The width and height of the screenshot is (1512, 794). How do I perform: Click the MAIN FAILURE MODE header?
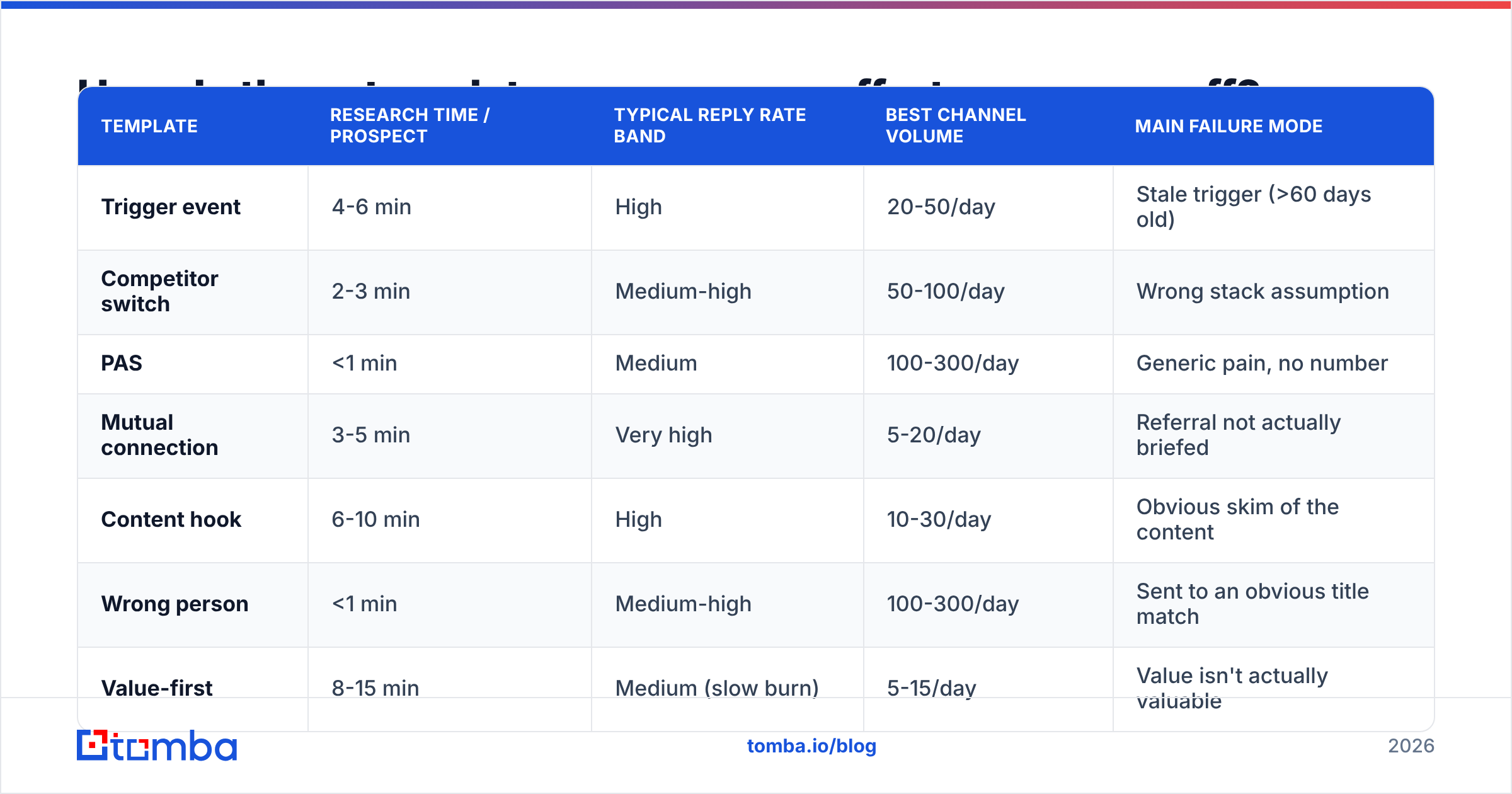point(1228,126)
